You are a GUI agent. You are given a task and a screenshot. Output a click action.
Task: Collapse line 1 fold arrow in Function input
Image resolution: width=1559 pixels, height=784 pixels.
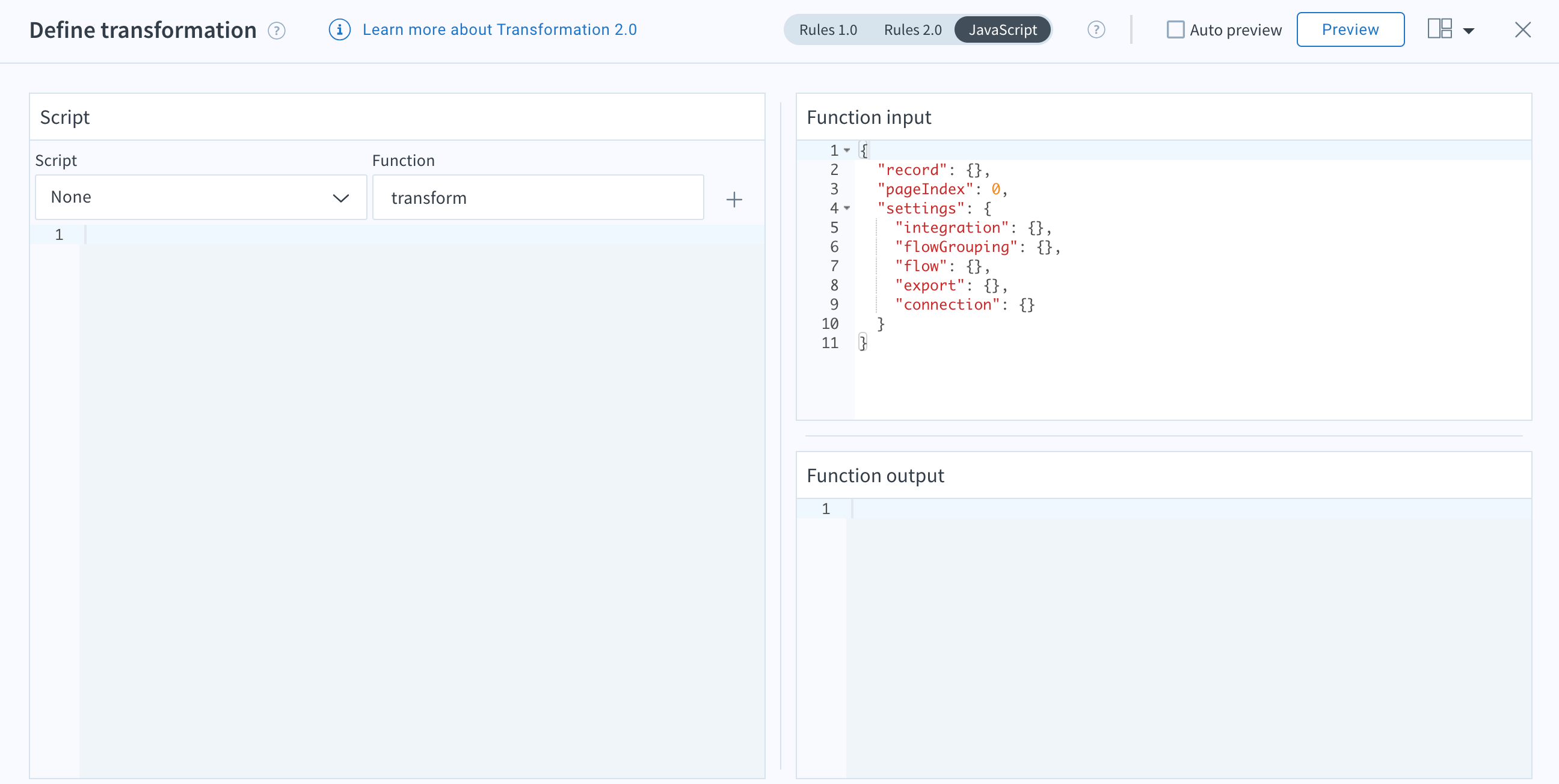coord(847,150)
